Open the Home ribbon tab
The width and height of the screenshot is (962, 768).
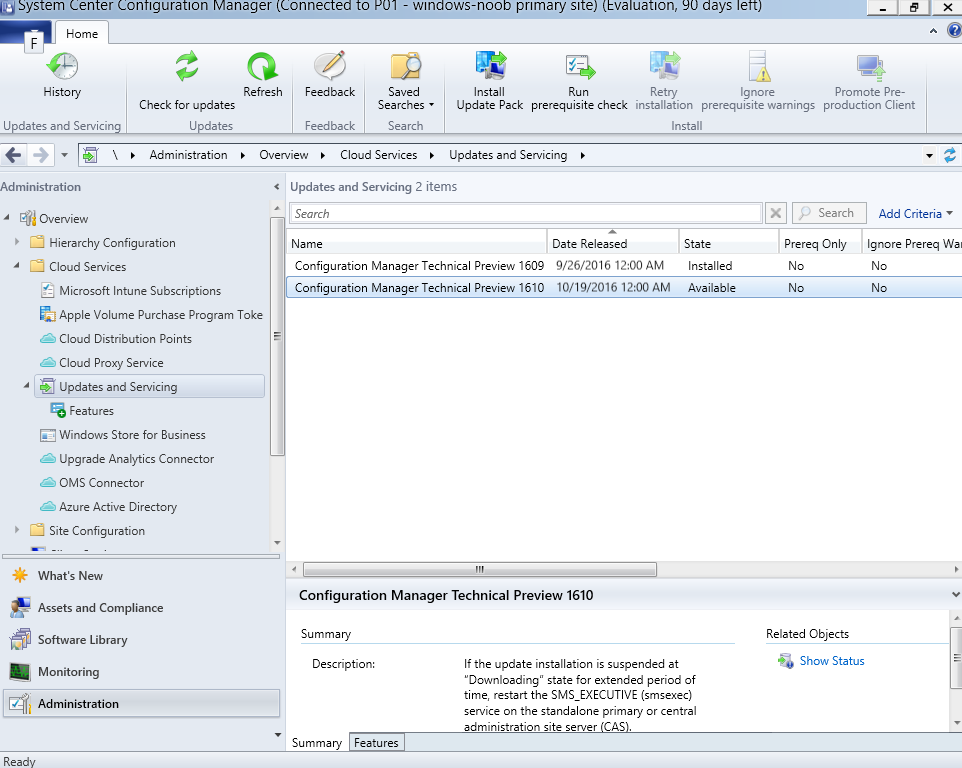point(82,34)
